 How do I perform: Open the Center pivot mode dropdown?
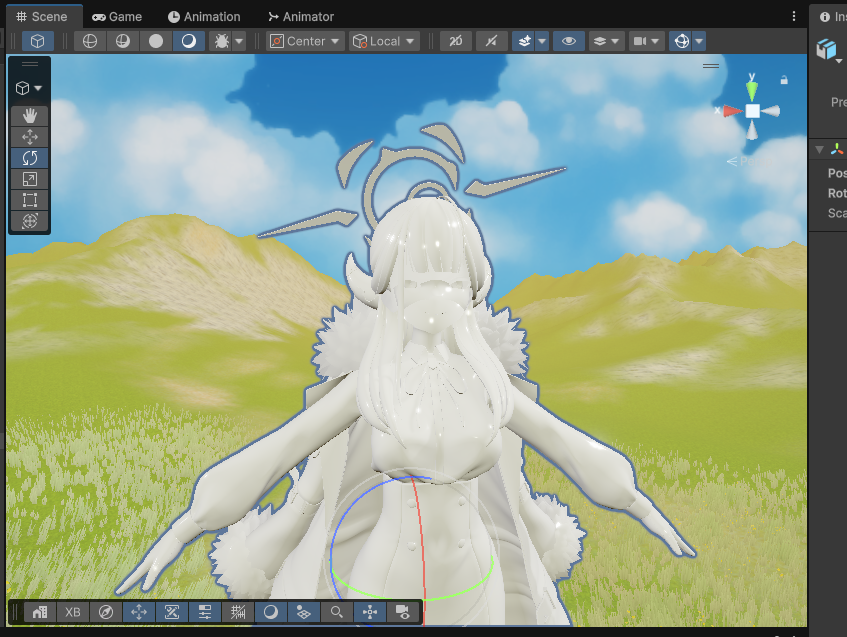click(305, 41)
